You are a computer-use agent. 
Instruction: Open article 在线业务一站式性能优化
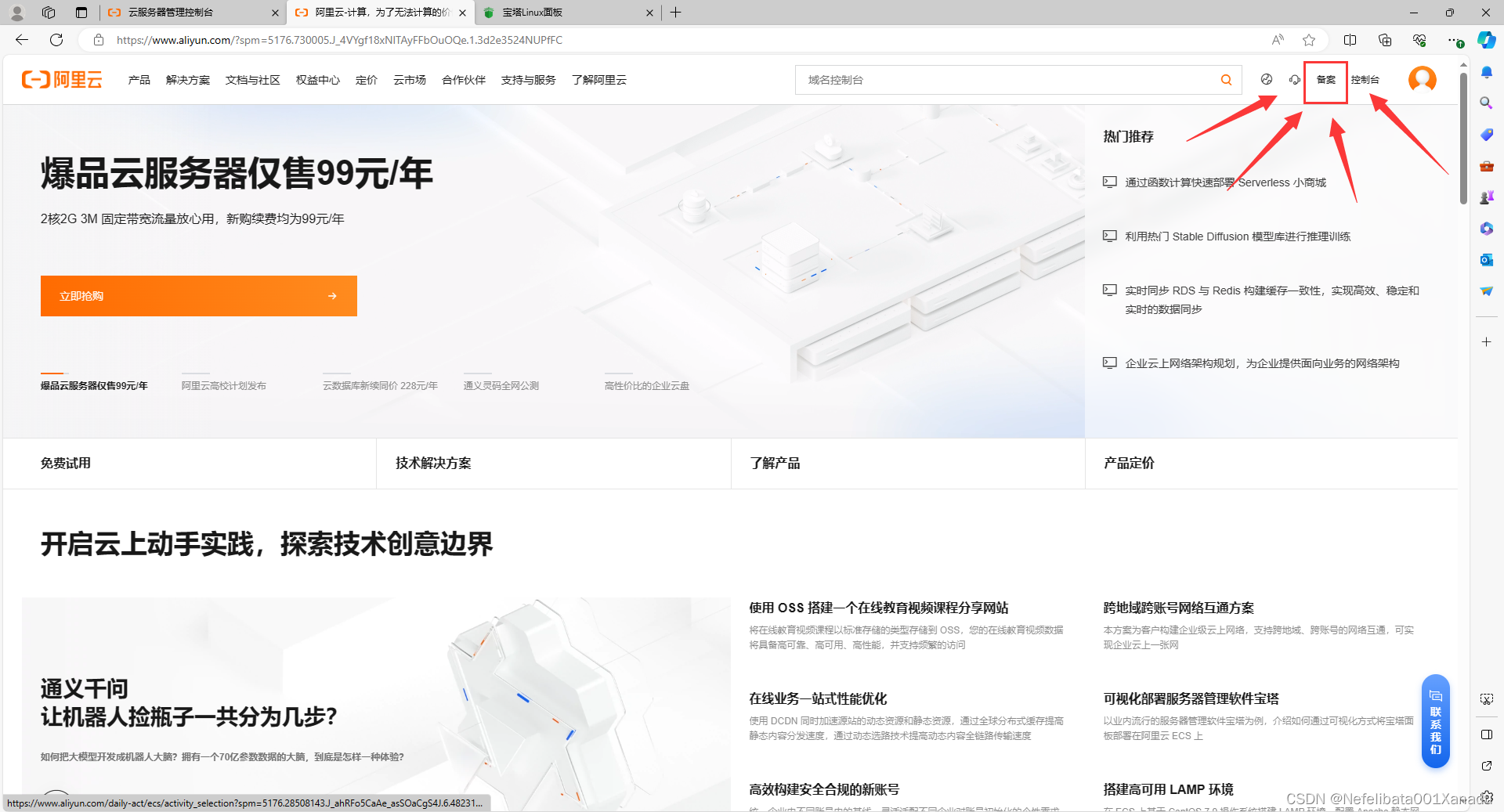tap(818, 698)
